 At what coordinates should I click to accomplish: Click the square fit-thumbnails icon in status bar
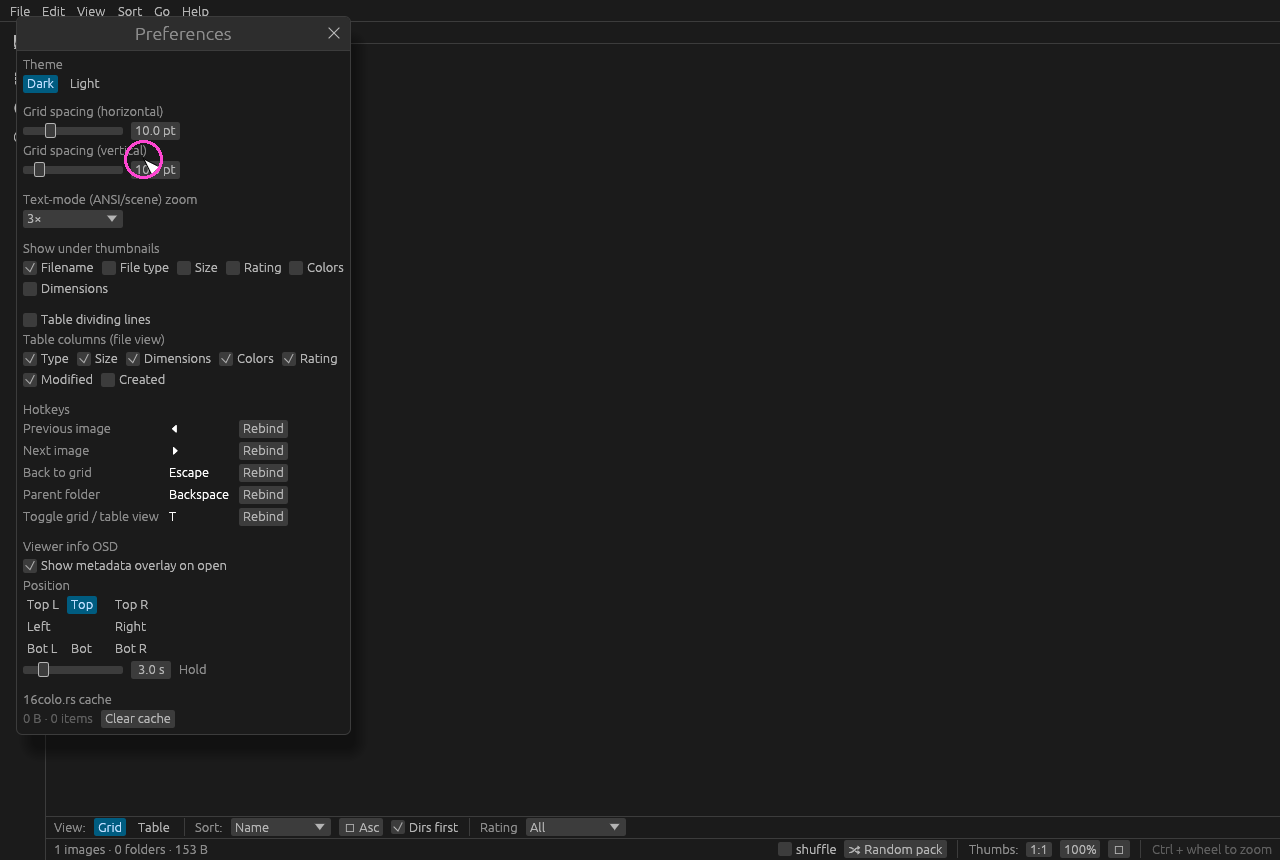(1119, 849)
